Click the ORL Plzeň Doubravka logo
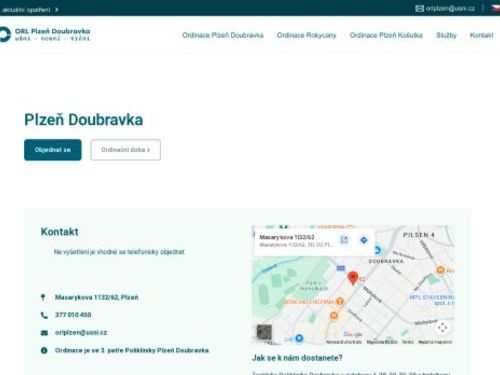 click(x=45, y=34)
